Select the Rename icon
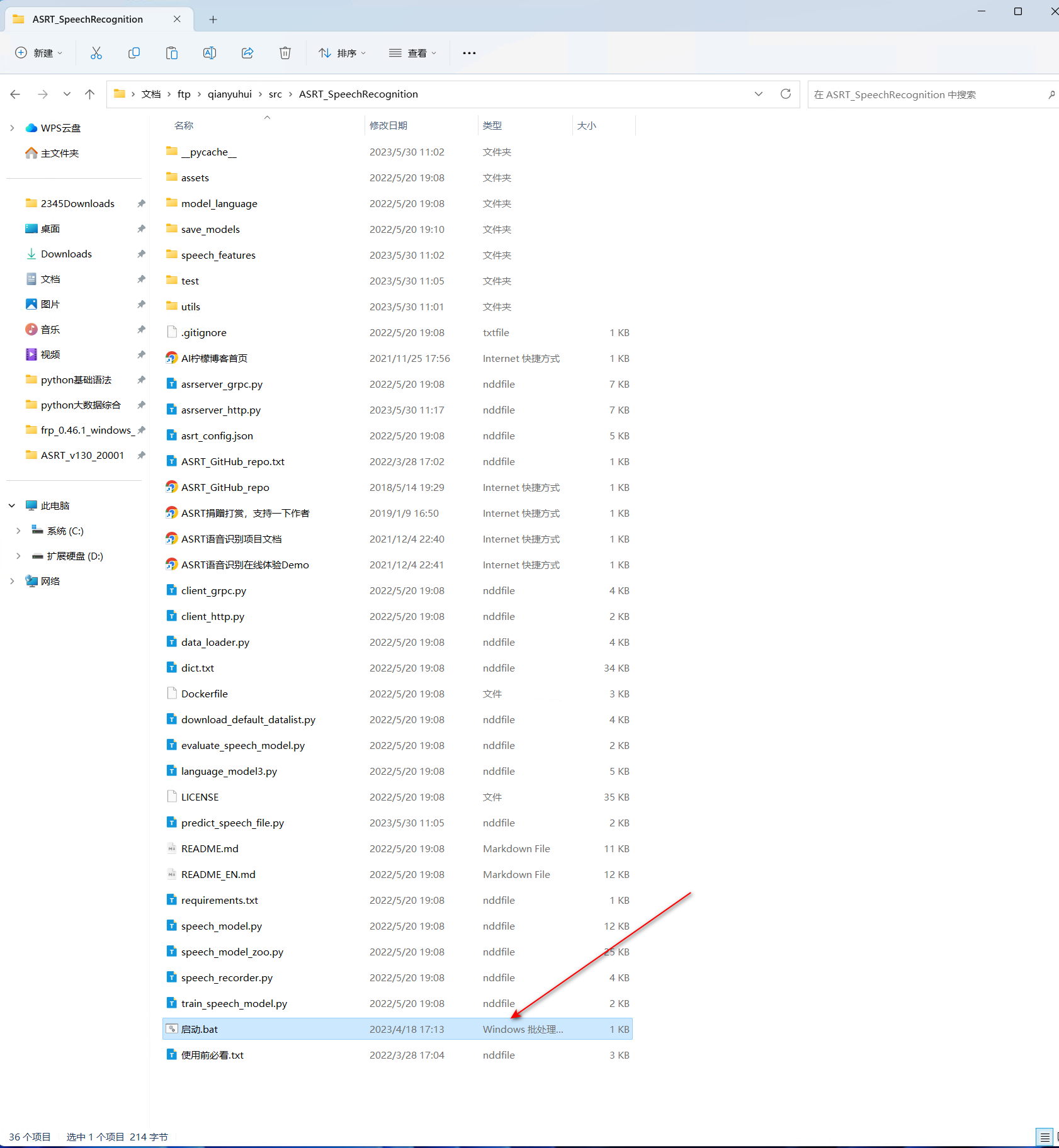1059x1148 pixels. (210, 53)
